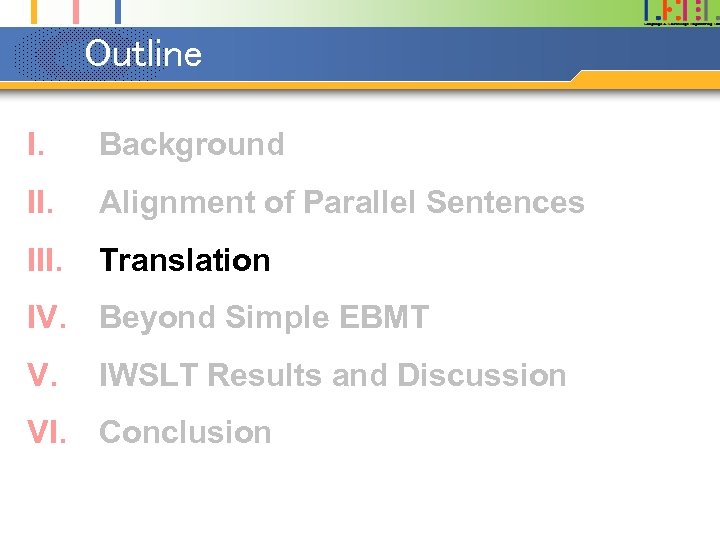Click the pink vertical bar at top
Viewport: 720px width, 540px height.
point(77,10)
